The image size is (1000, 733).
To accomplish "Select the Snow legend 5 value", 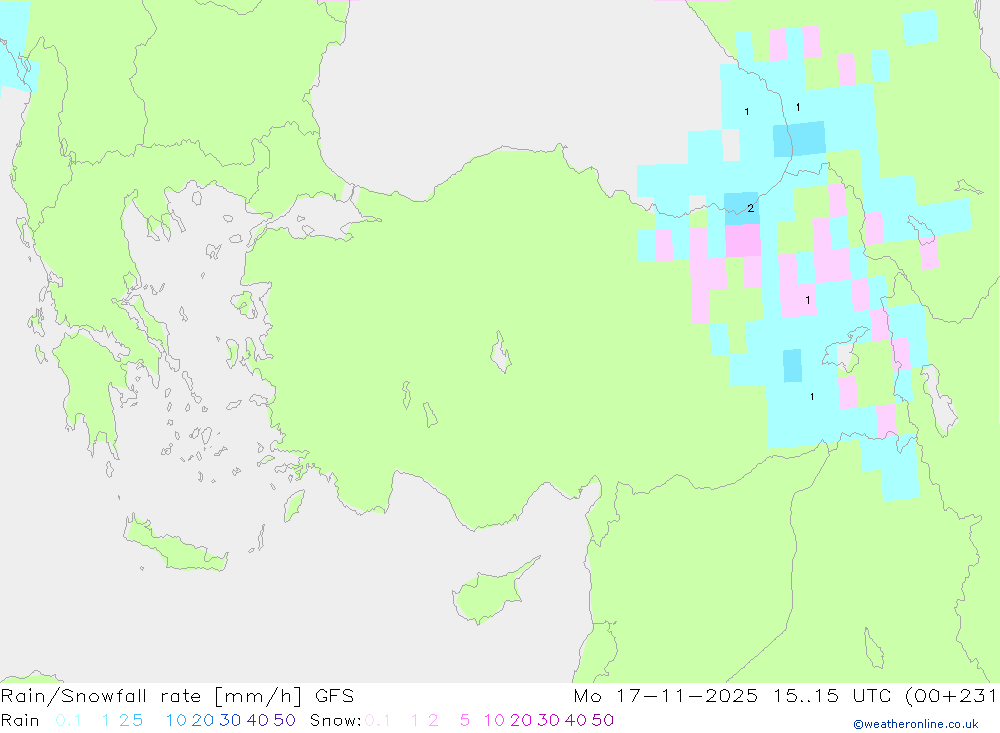I will pyautogui.click(x=465, y=720).
